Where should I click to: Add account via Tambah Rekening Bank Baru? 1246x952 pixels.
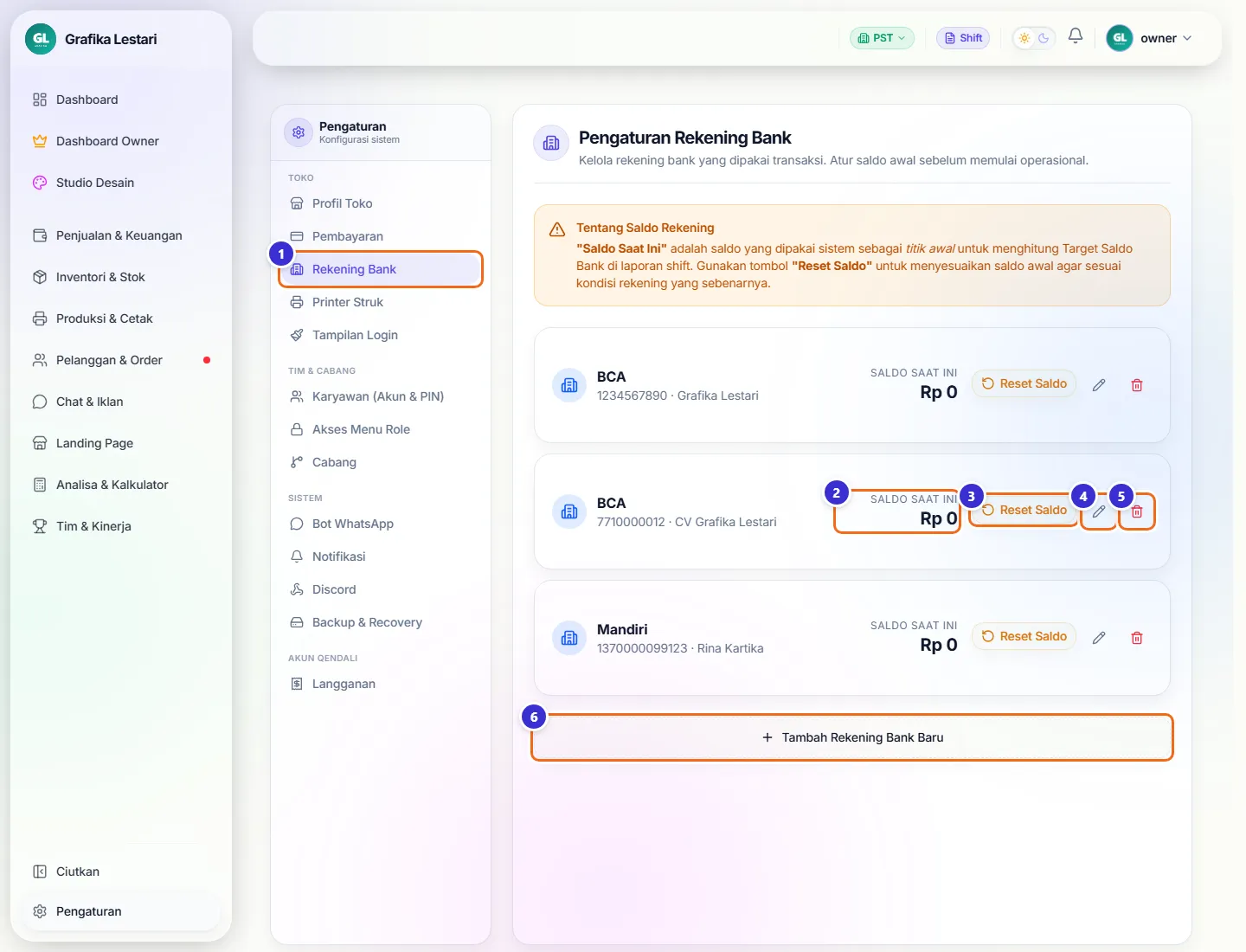(852, 737)
